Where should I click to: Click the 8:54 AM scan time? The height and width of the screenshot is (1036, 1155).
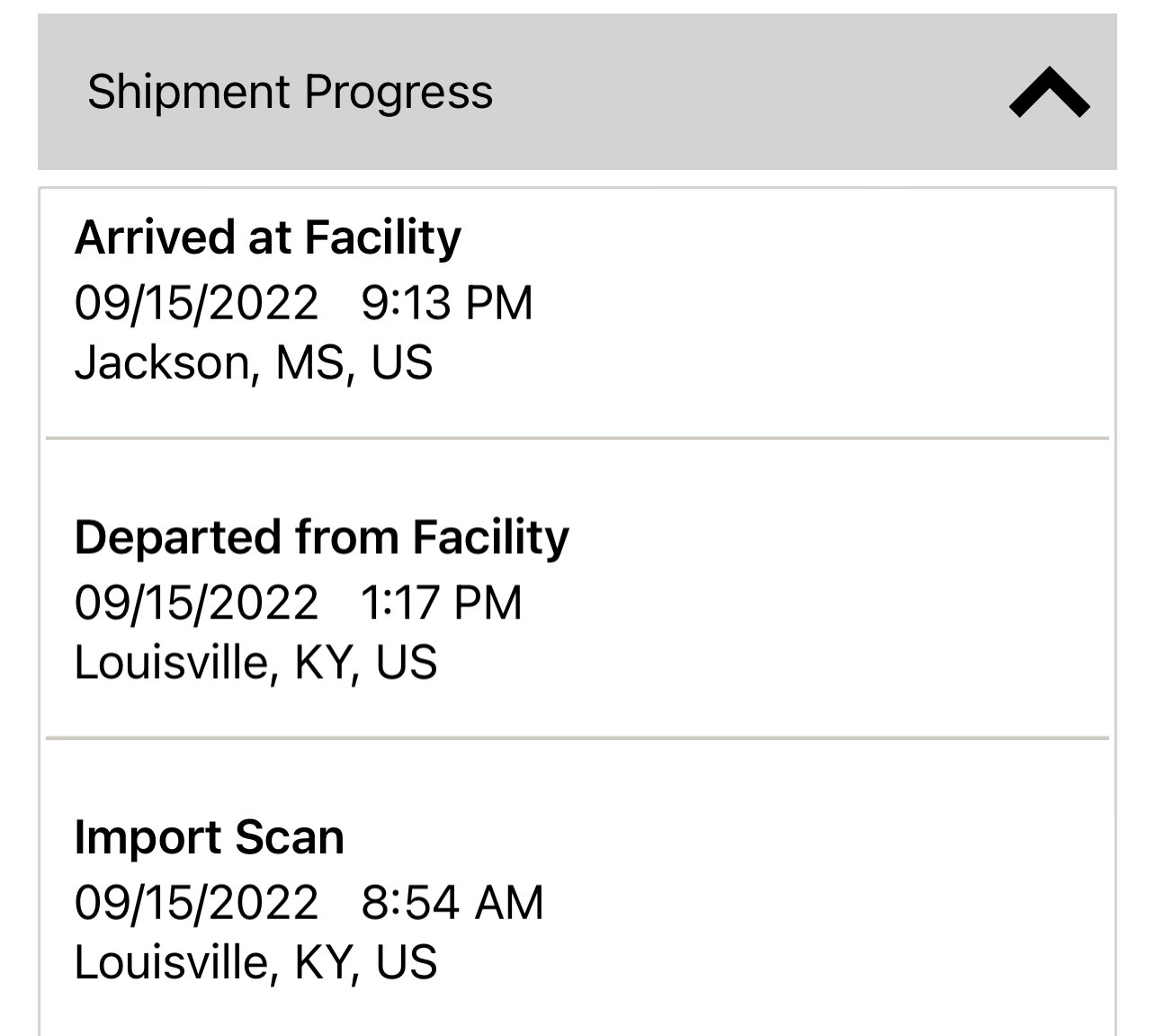452,902
